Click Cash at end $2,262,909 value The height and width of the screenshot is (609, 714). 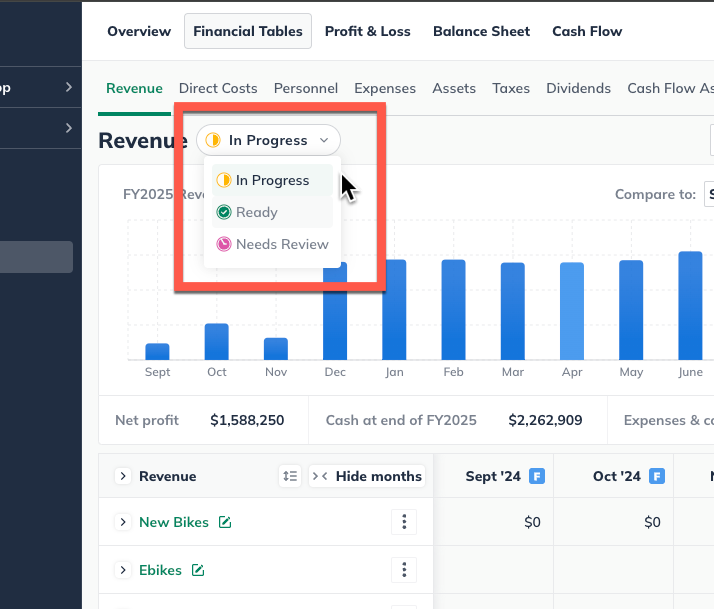[x=545, y=420]
